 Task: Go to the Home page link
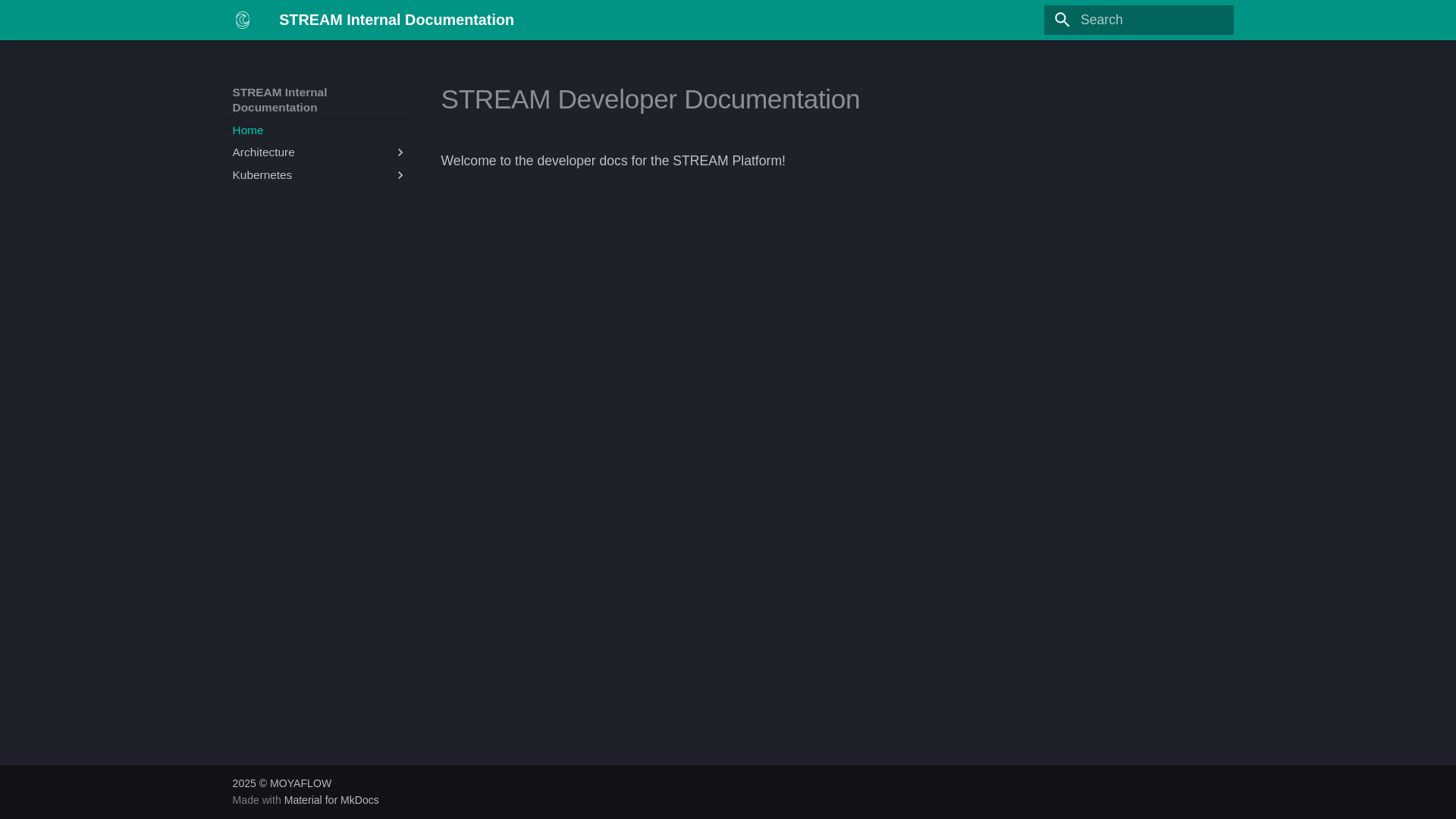click(x=248, y=130)
